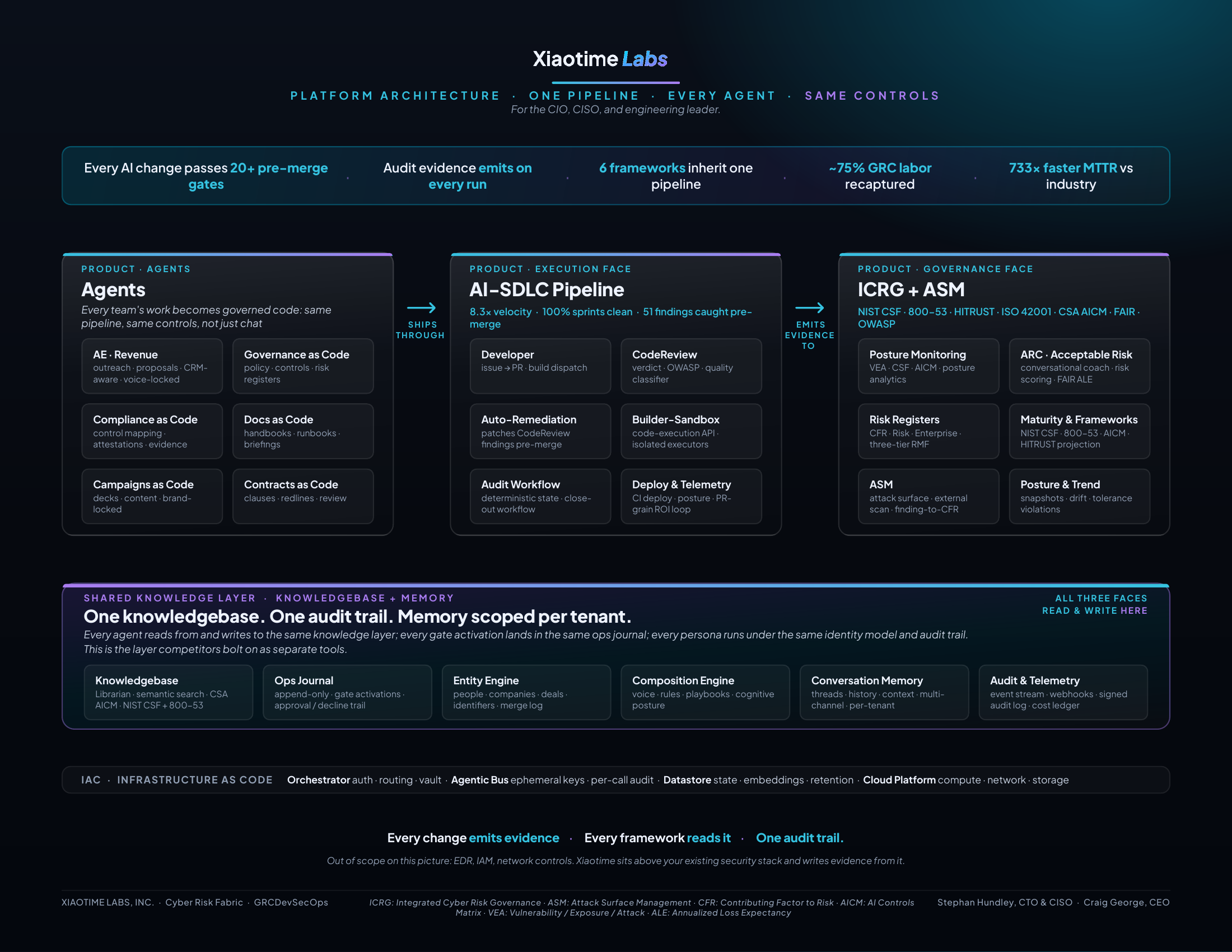Viewport: 1232px width, 952px height.
Task: Open the Deploy & Telemetry card
Action: tap(691, 496)
